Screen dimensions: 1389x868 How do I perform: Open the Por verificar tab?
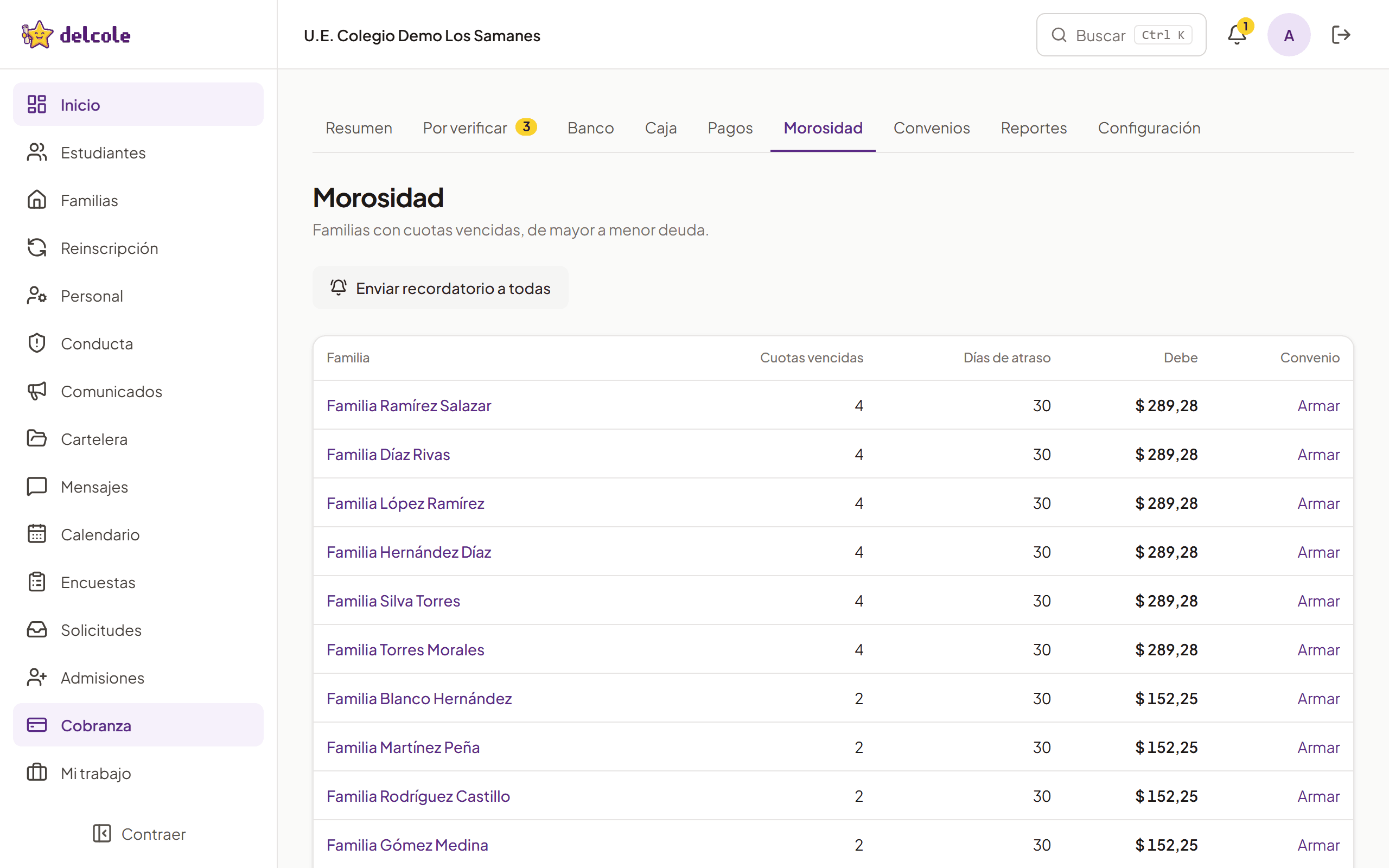tap(479, 127)
